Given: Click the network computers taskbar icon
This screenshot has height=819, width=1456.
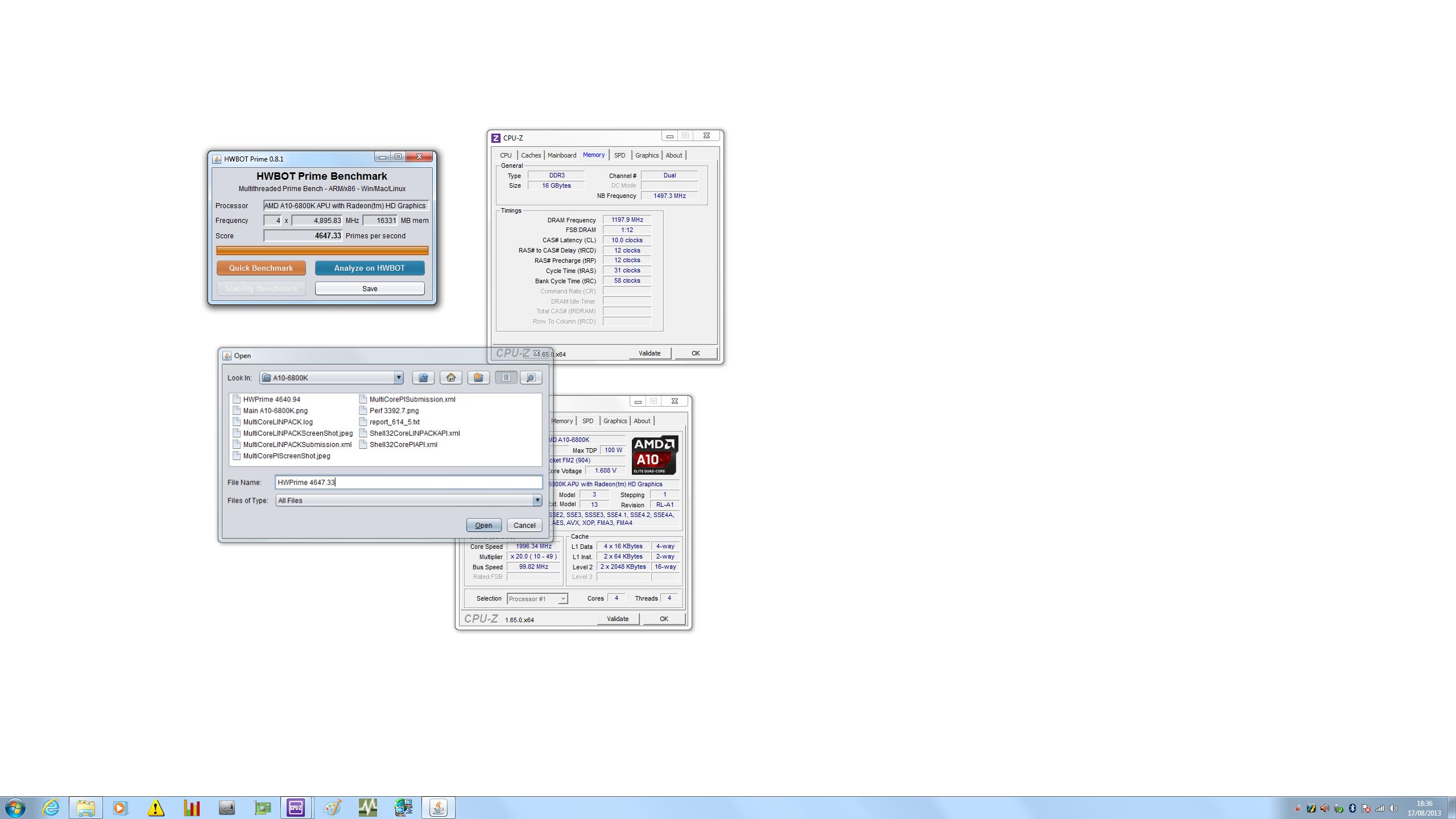Looking at the screenshot, I should click(403, 808).
